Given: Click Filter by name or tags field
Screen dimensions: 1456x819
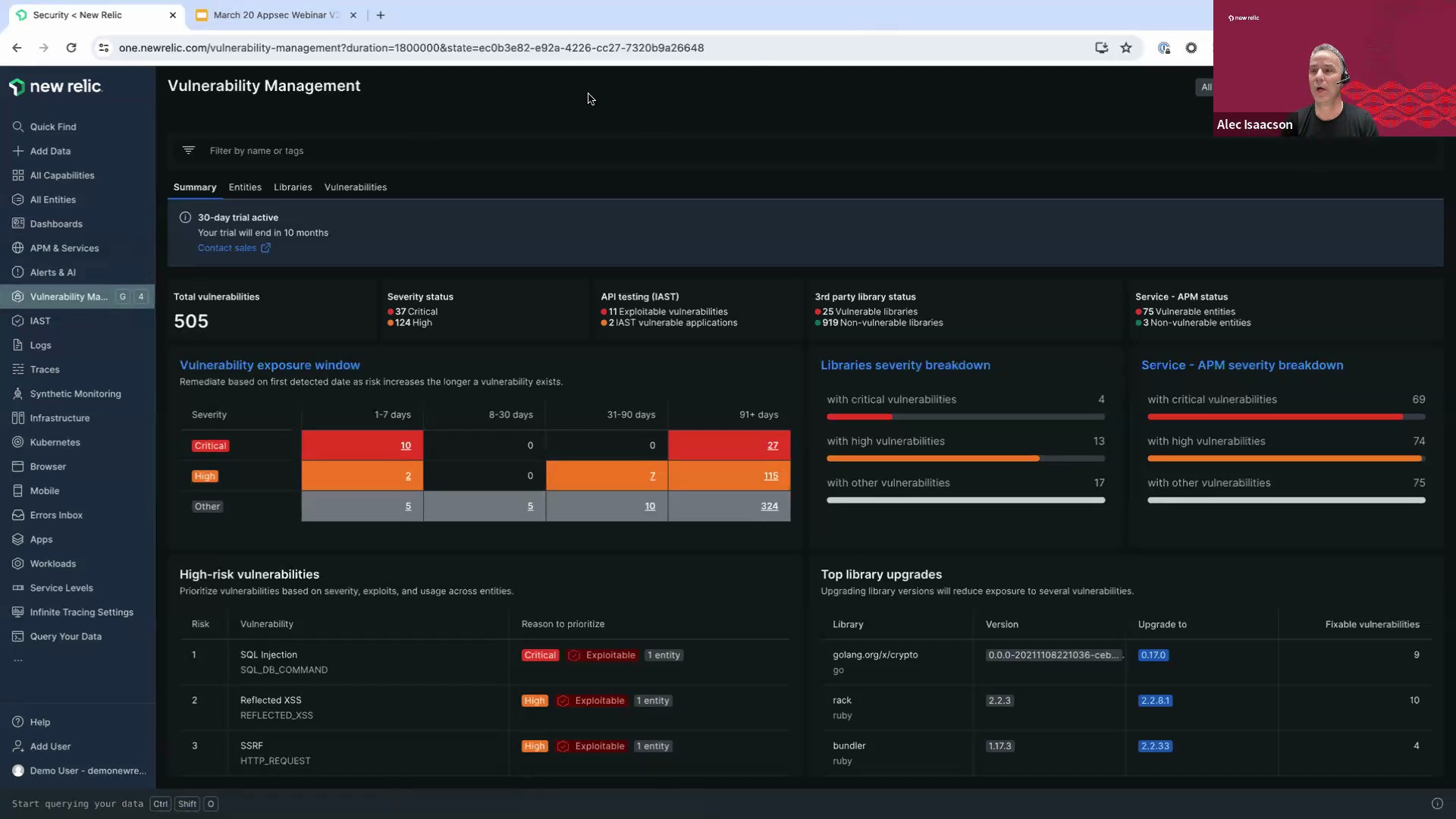Looking at the screenshot, I should [x=804, y=151].
